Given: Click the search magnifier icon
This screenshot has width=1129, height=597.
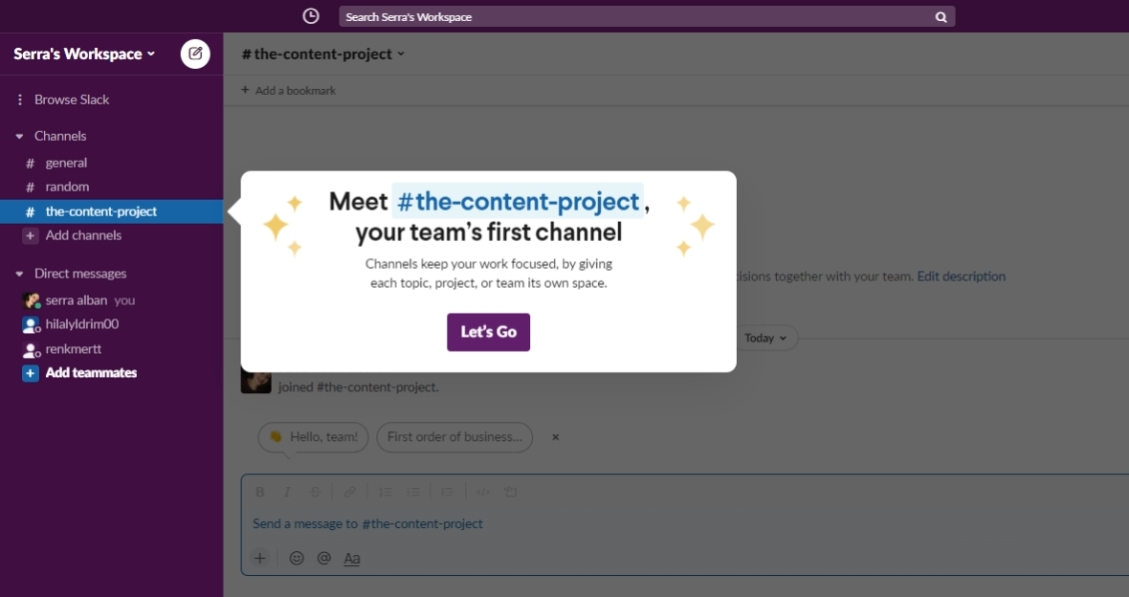Looking at the screenshot, I should point(941,15).
